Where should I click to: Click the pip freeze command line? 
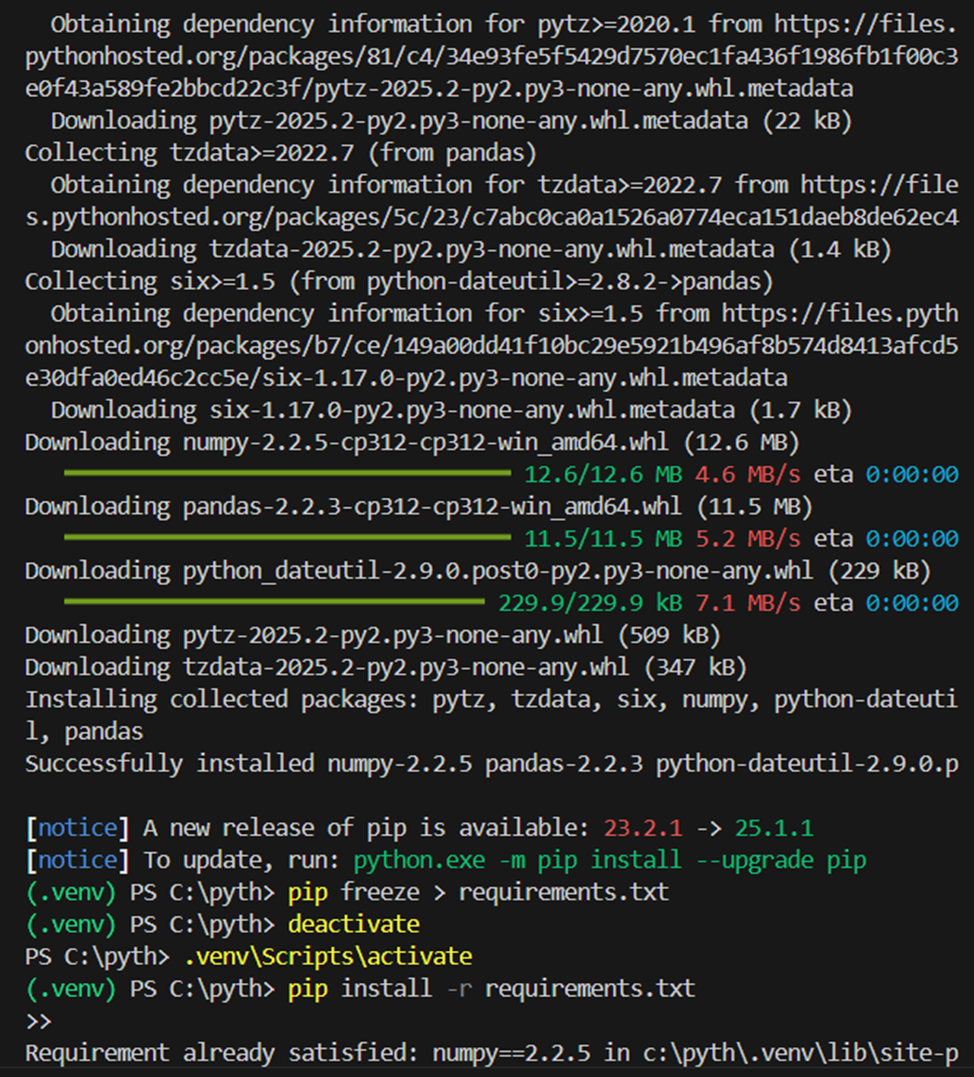(x=478, y=892)
